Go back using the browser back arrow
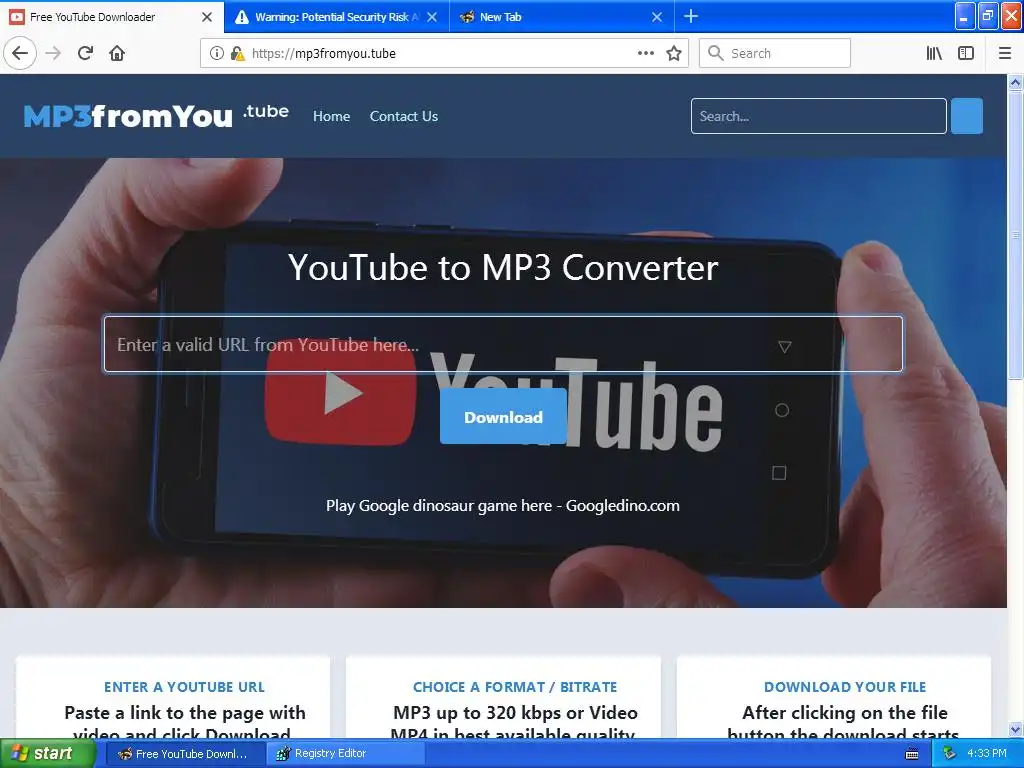The image size is (1024, 768). 20,53
